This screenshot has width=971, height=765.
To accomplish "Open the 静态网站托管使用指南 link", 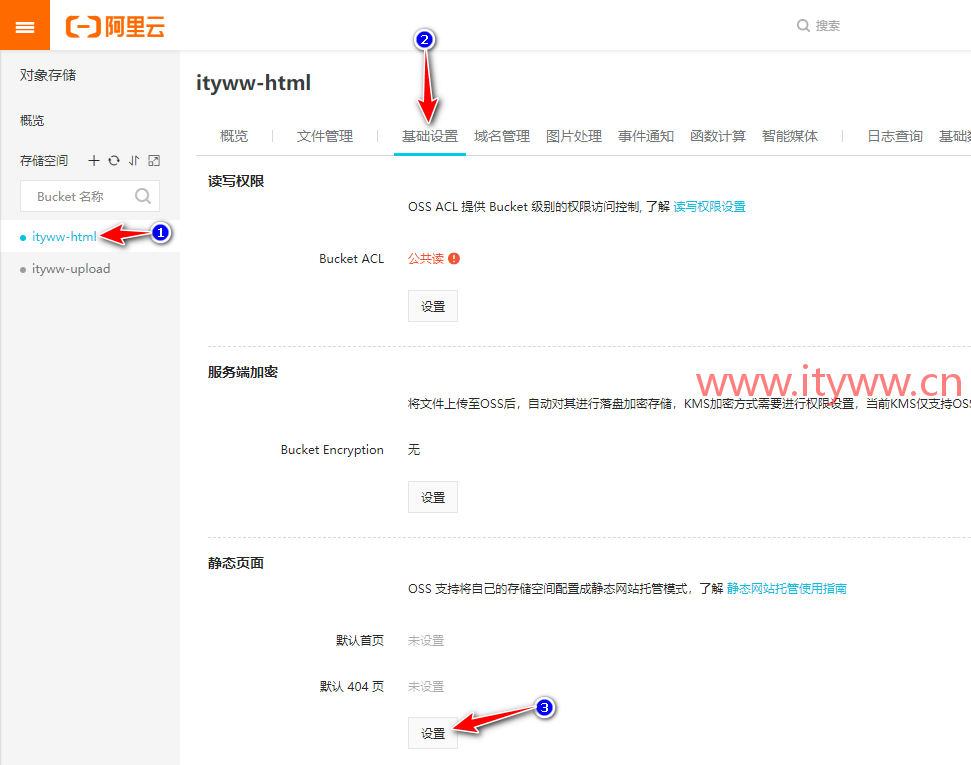I will coord(786,588).
